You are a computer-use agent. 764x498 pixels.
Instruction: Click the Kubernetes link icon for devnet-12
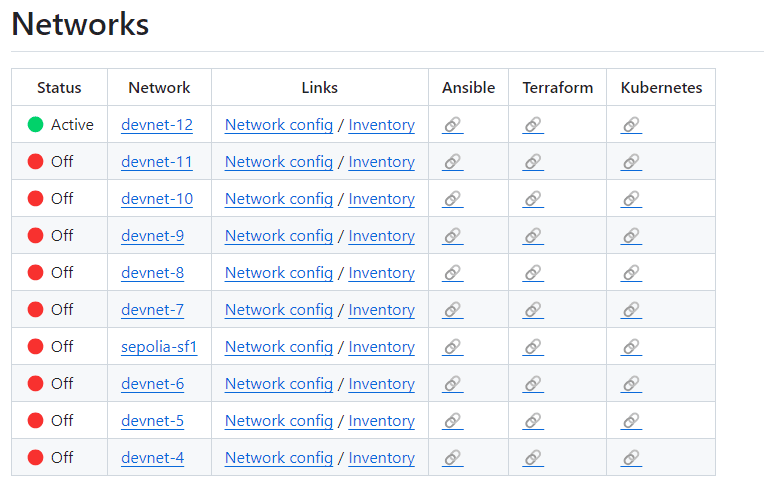pos(631,125)
